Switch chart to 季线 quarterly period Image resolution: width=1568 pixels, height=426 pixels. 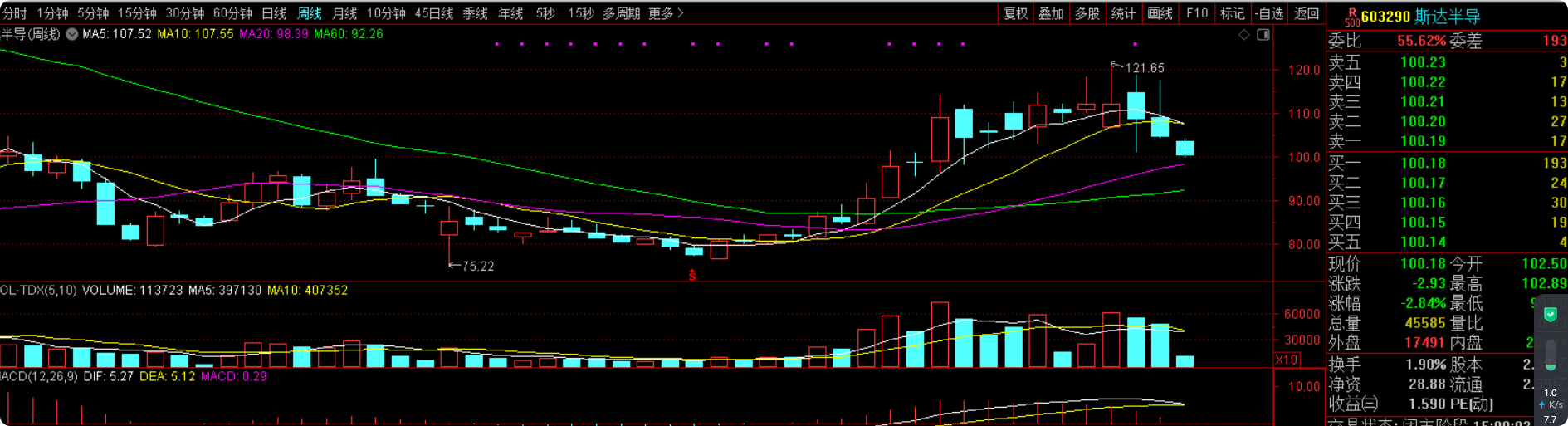tap(476, 13)
